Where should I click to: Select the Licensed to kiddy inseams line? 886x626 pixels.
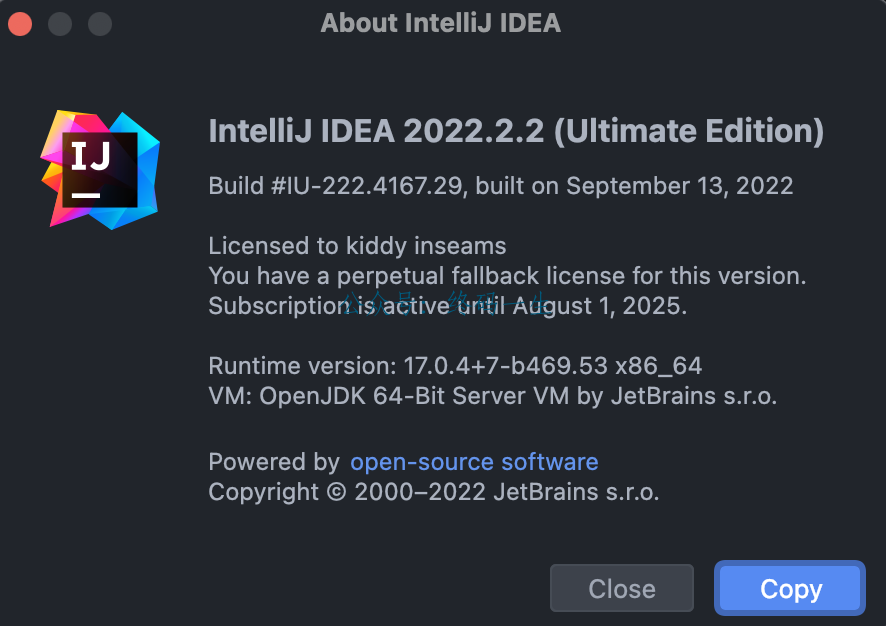[x=357, y=246]
